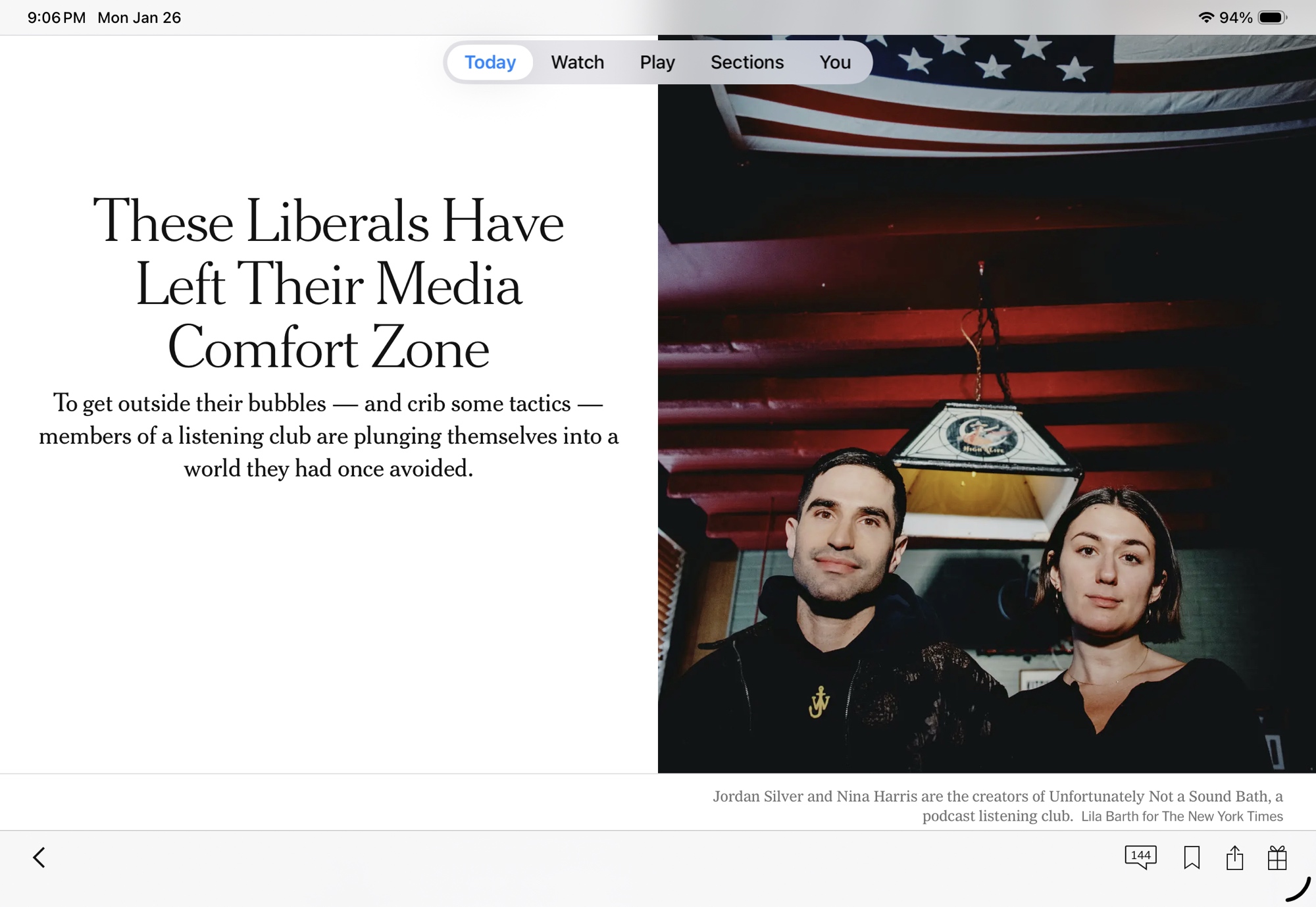Tap the article headline text

328,284
